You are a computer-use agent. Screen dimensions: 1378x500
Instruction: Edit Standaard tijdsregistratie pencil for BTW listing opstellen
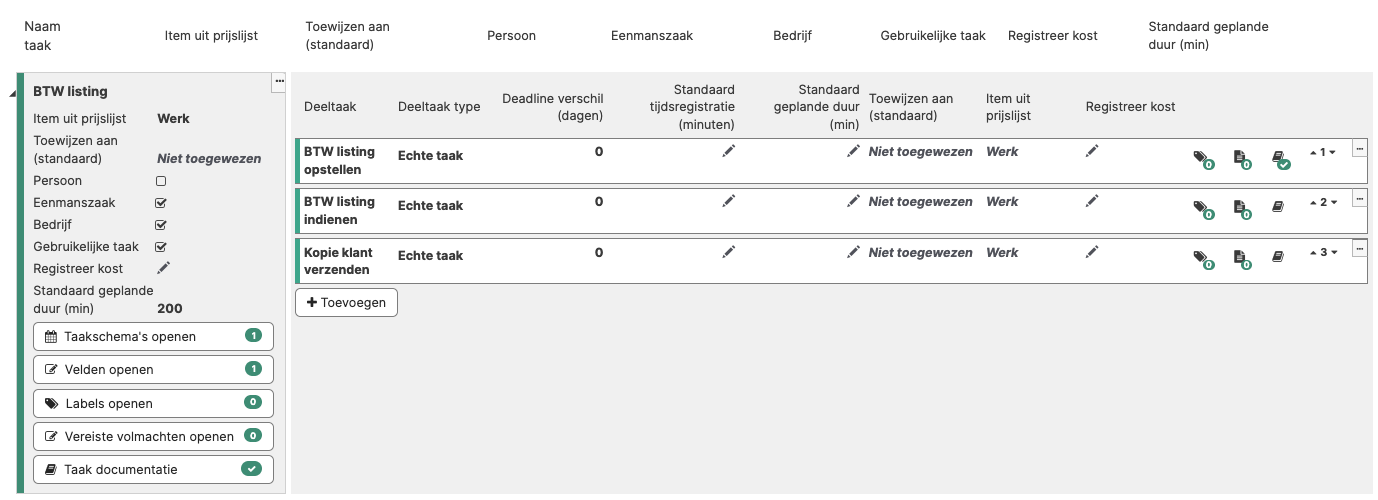click(x=729, y=150)
